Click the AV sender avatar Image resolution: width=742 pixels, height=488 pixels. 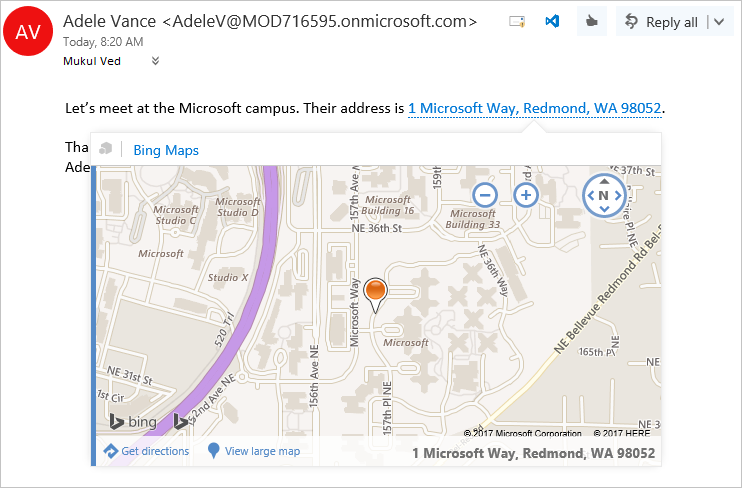point(28,31)
